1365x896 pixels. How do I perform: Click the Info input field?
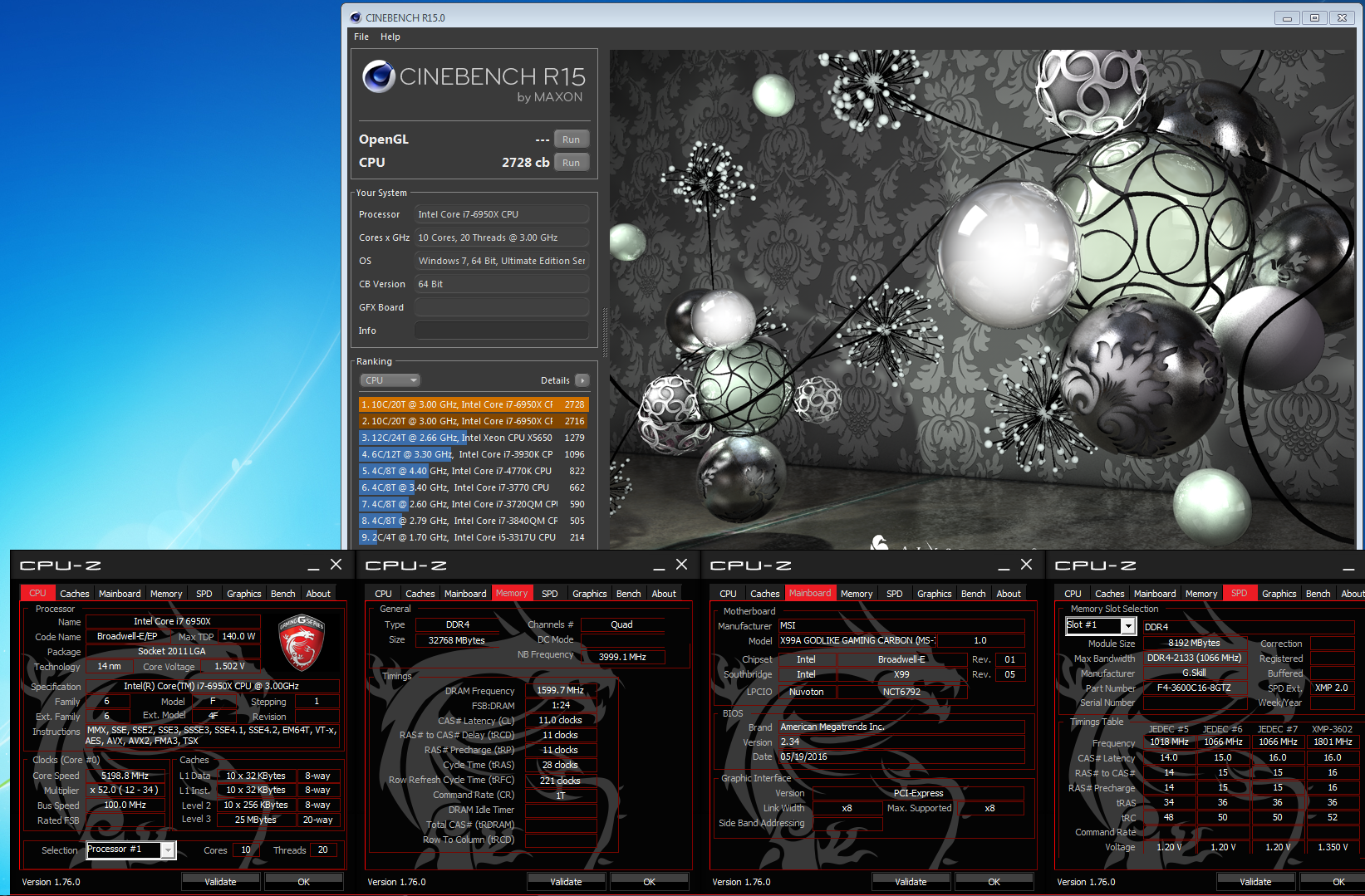pyautogui.click(x=502, y=330)
